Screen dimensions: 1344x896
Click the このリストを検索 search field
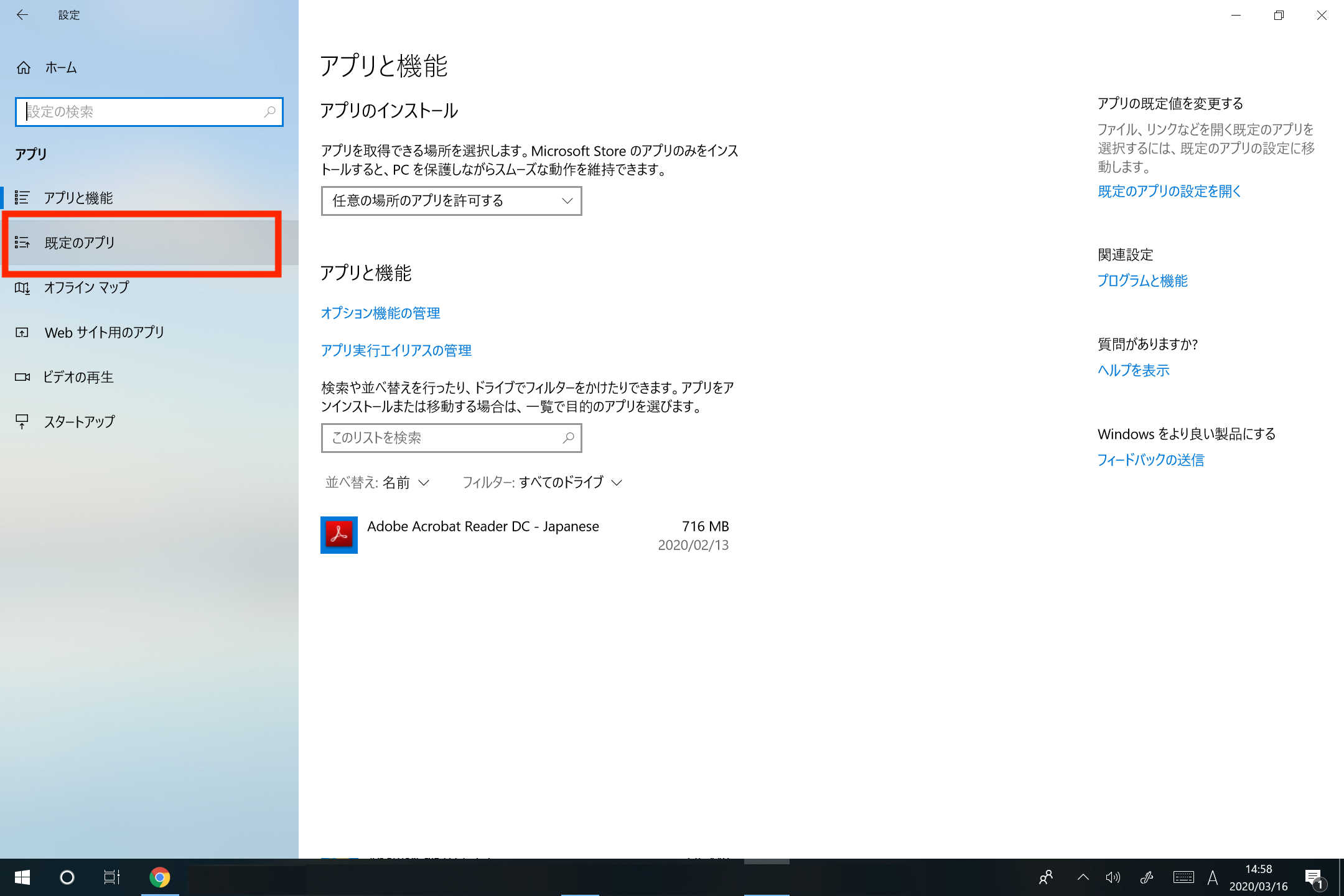(x=442, y=438)
